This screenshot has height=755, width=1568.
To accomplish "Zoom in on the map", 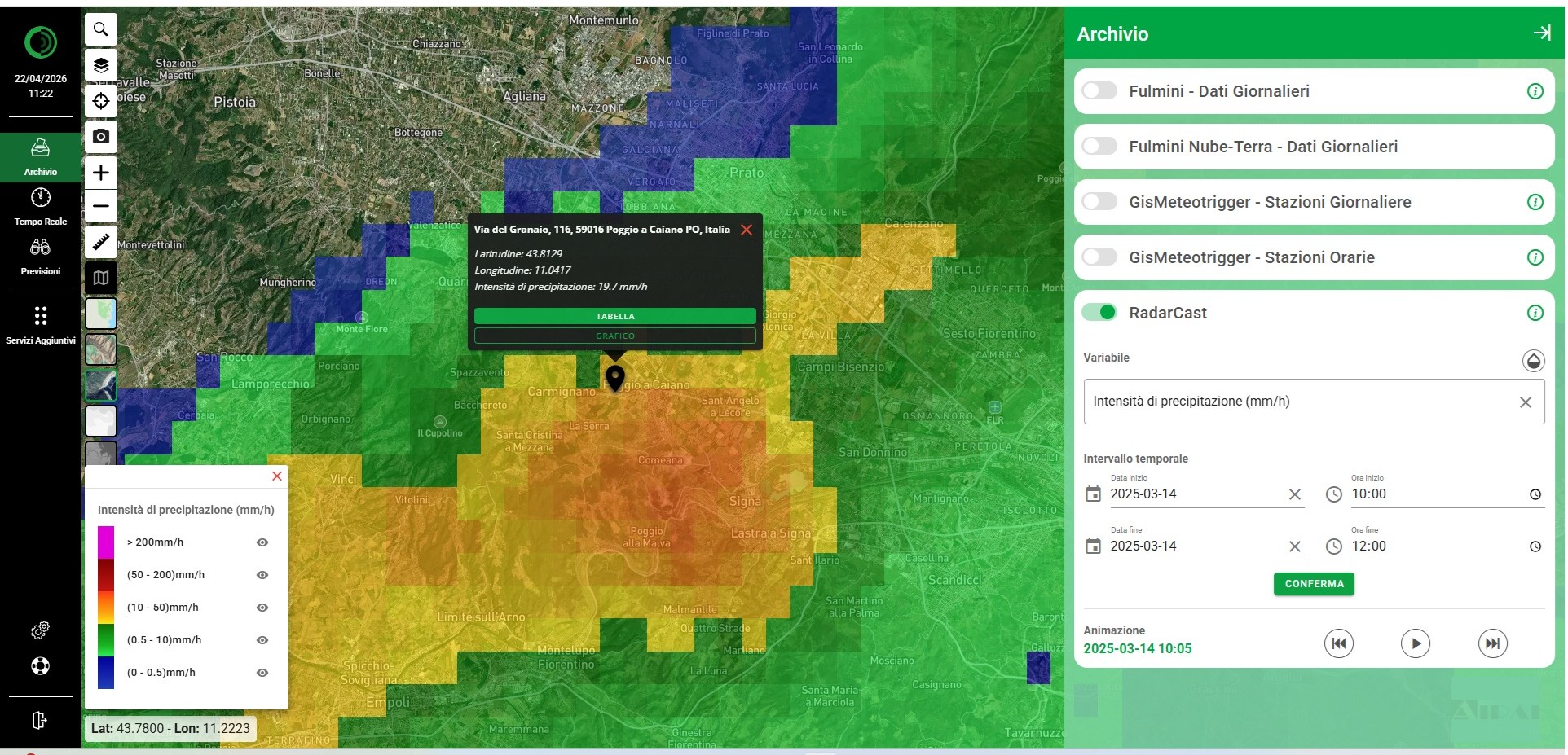I will tap(101, 173).
